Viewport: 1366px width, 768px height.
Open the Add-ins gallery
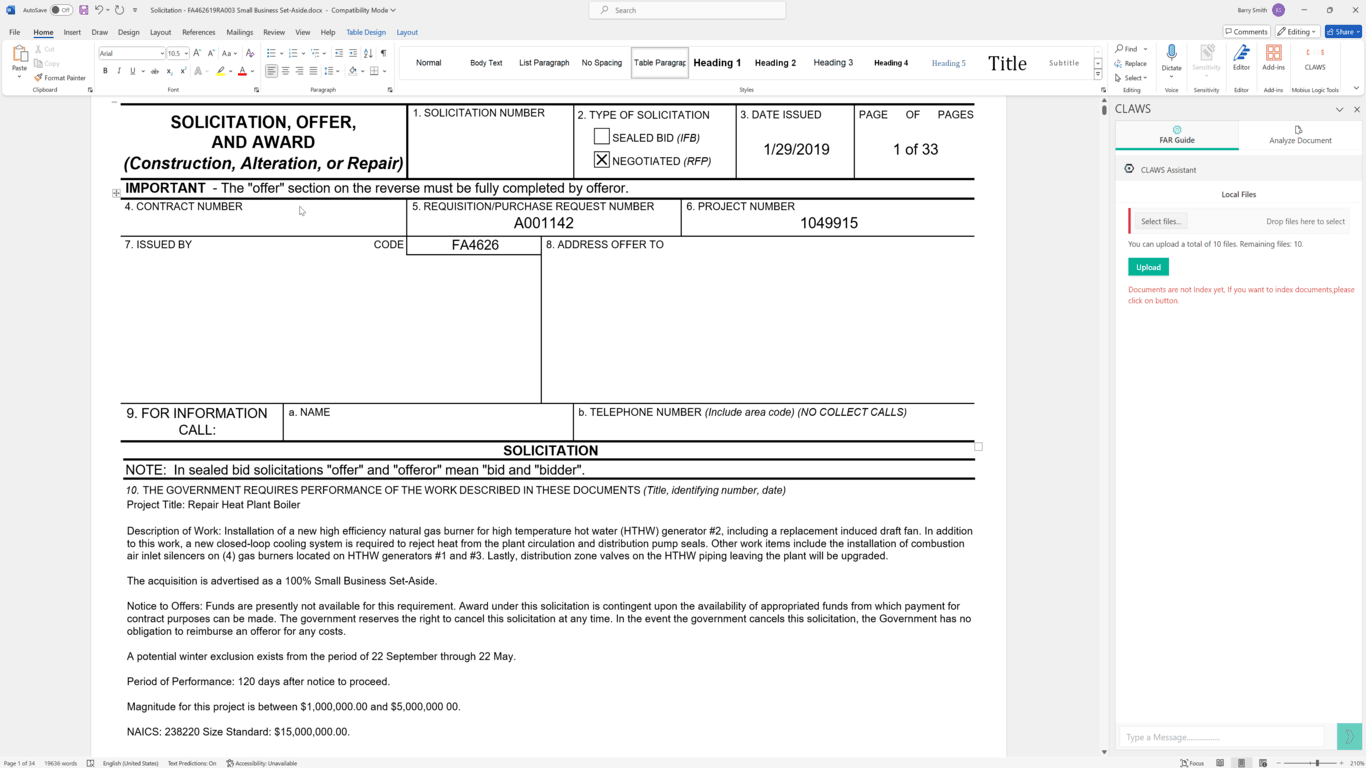[1273, 57]
